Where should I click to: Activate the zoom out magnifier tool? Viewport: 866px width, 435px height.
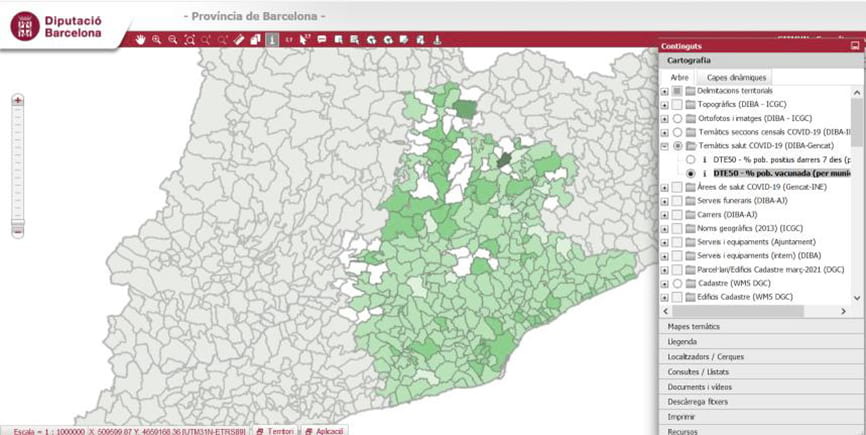tap(173, 40)
